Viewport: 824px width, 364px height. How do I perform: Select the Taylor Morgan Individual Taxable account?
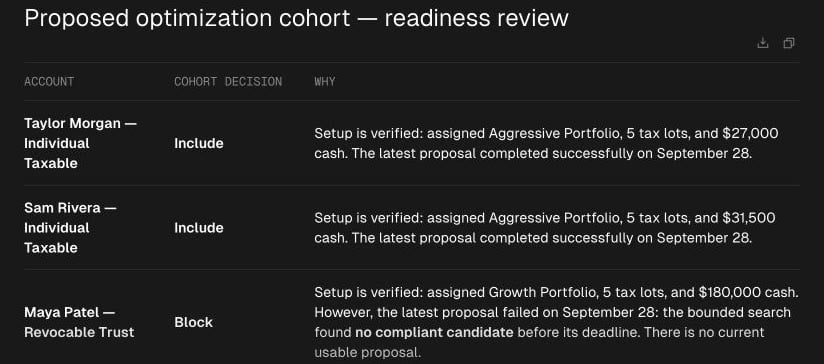80,143
